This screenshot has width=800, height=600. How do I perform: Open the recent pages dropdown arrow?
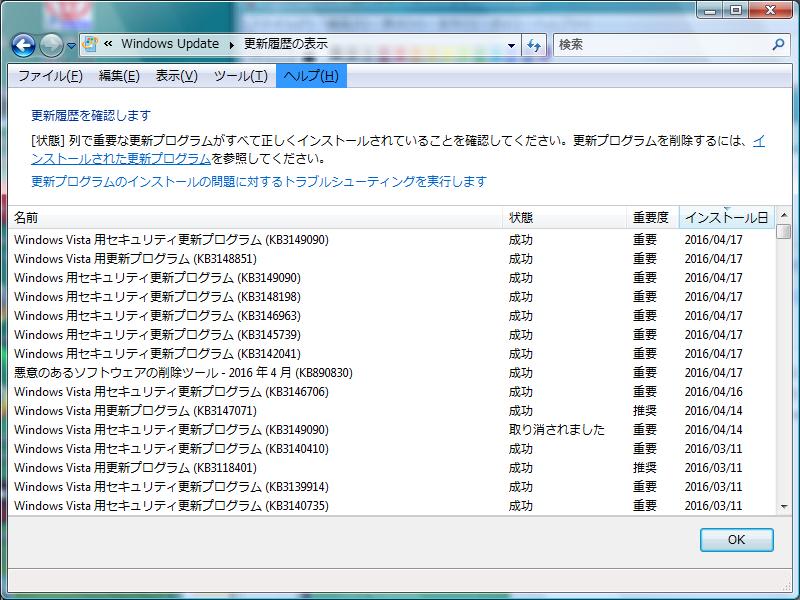71,46
